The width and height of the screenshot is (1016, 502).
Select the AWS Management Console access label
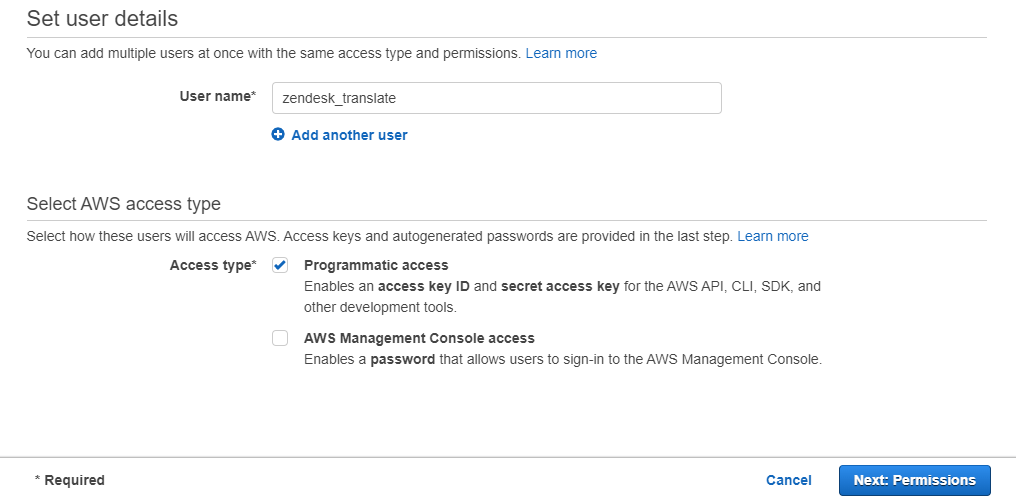coord(419,338)
